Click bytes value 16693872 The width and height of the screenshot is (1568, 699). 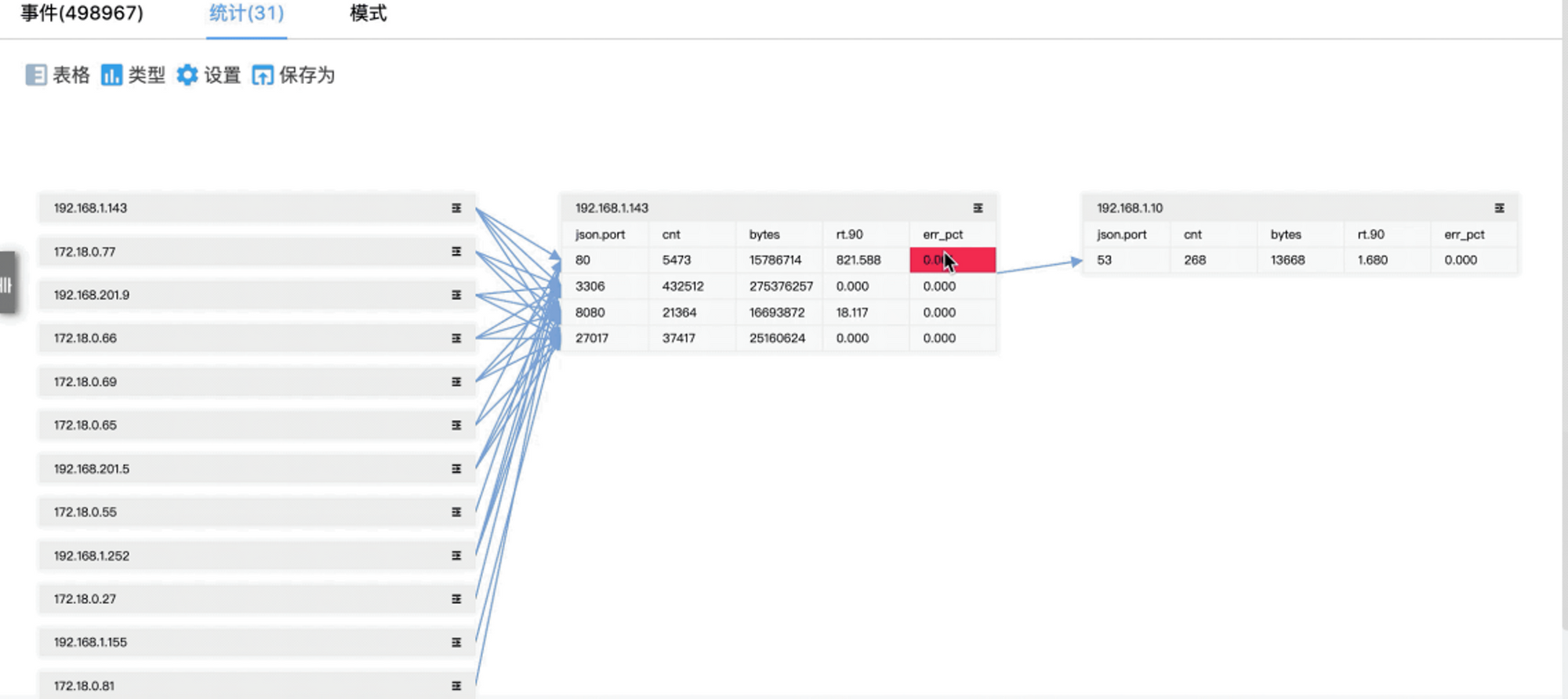click(777, 313)
